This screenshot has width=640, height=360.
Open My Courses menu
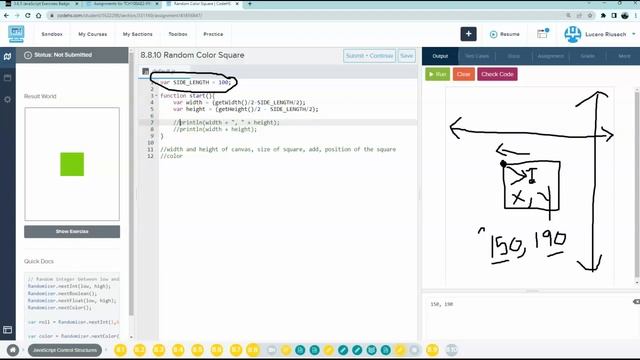93,34
